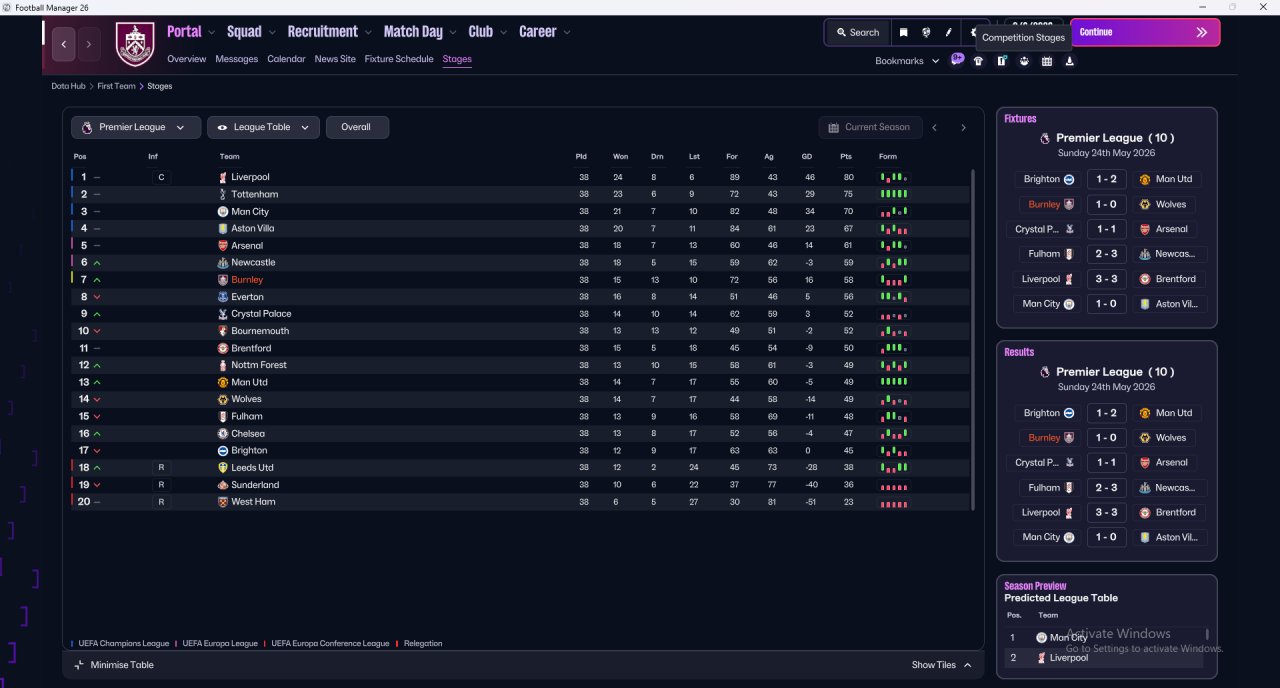Switch to the Overview tab
This screenshot has height=688, width=1280.
(x=186, y=59)
